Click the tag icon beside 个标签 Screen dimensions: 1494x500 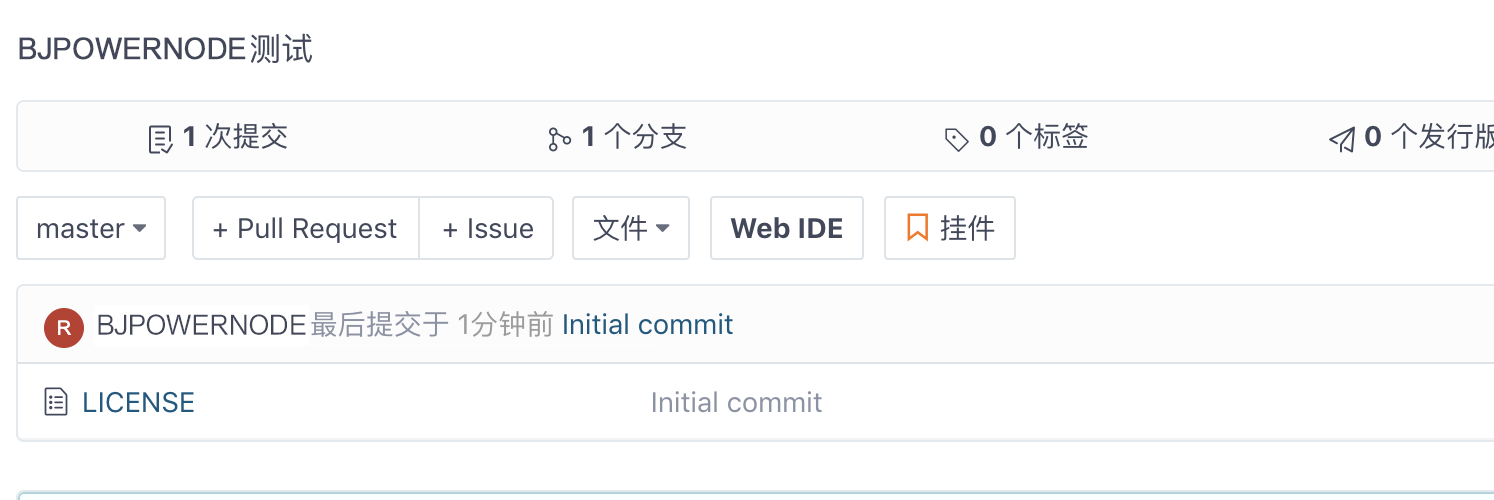pyautogui.click(x=957, y=139)
